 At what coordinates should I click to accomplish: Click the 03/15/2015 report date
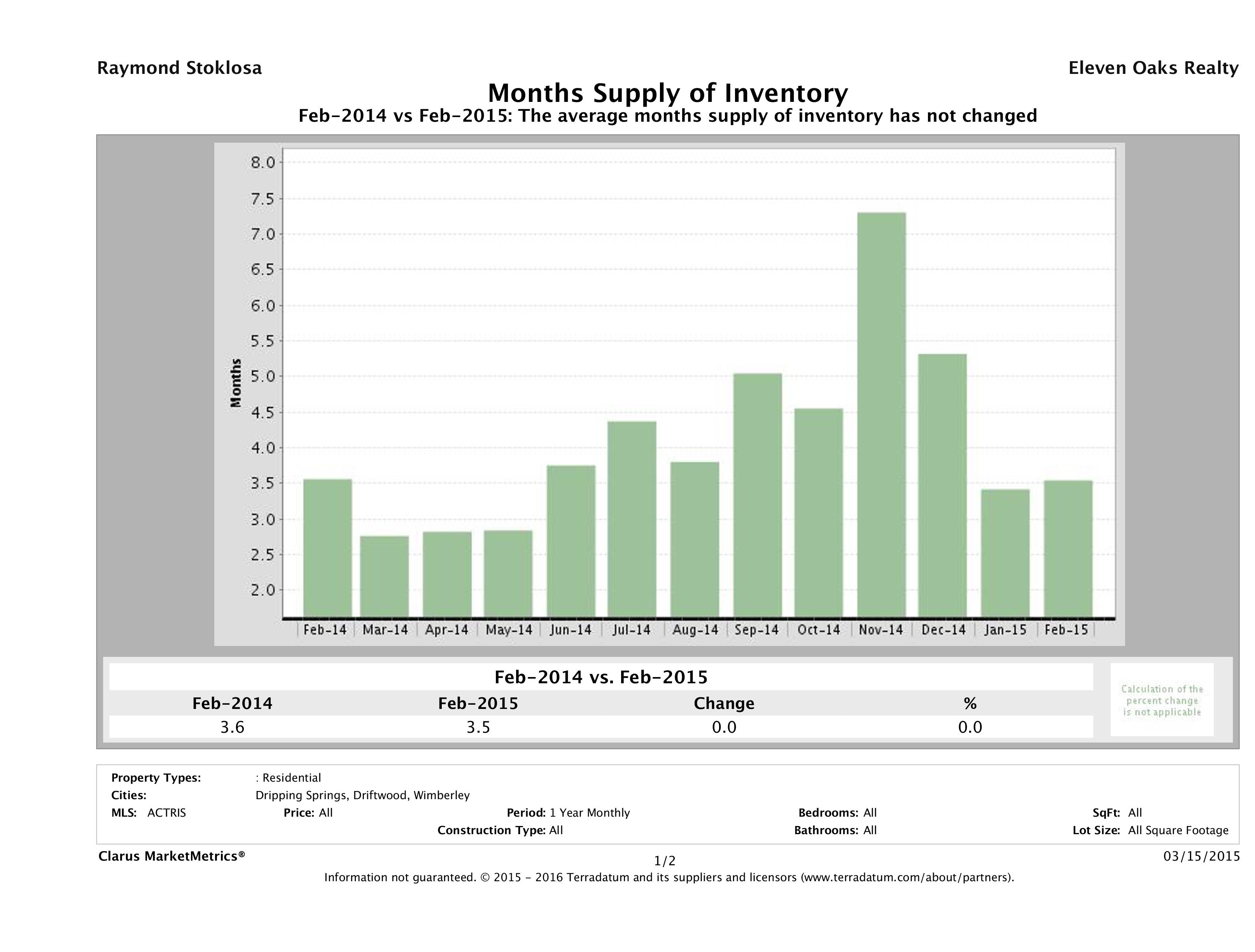1202,856
